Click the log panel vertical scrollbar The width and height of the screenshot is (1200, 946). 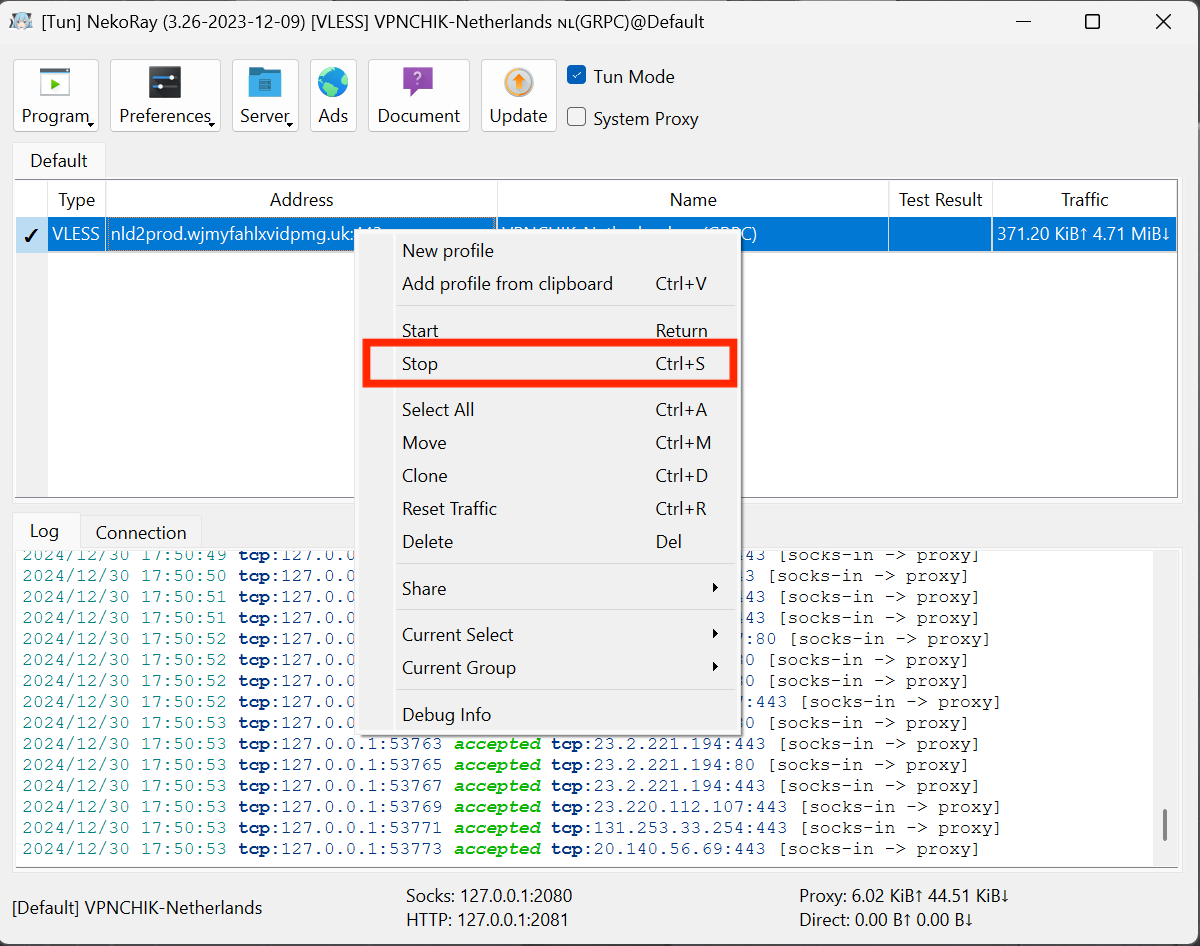click(1164, 825)
